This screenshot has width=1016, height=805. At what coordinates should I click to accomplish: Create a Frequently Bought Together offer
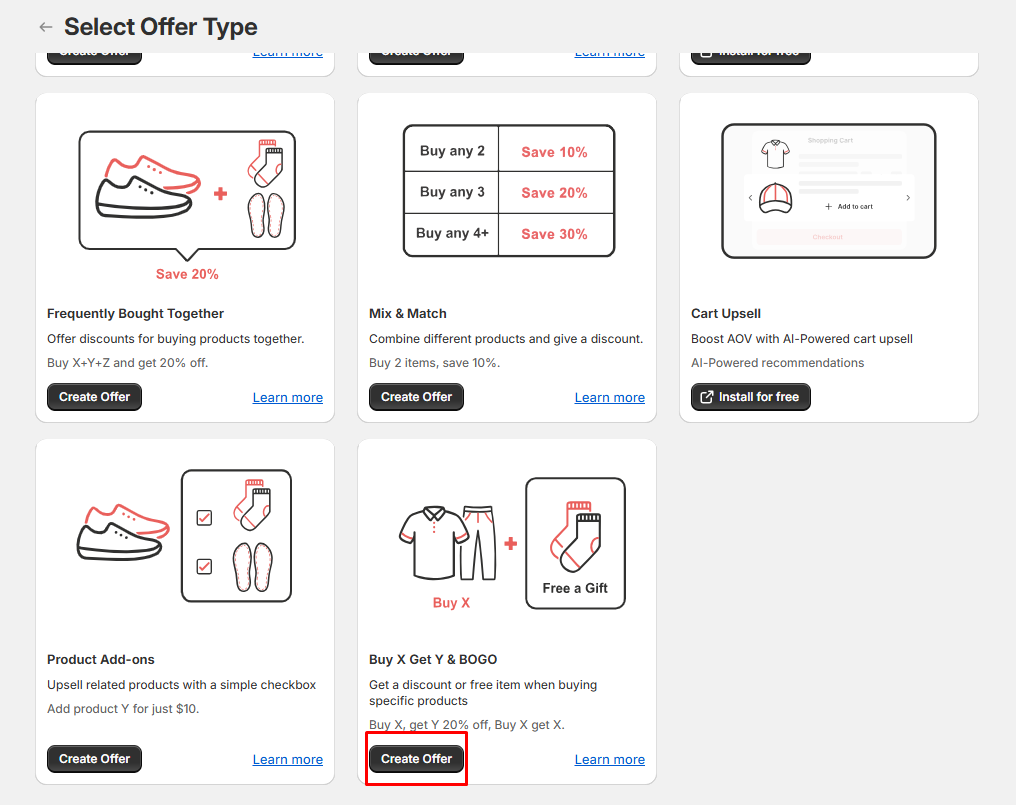pos(95,397)
